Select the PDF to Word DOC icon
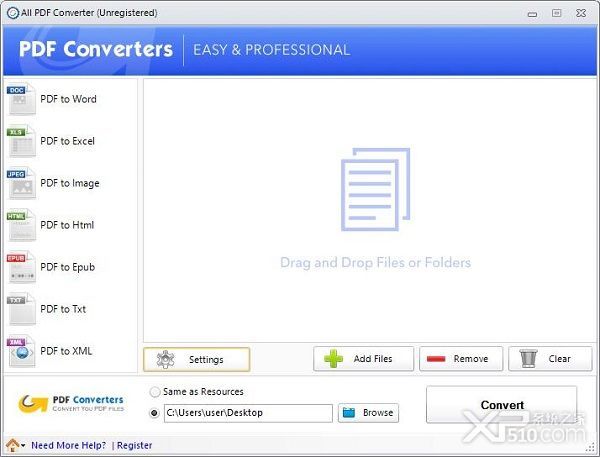Screen dimensions: 600x457 click(x=22, y=99)
